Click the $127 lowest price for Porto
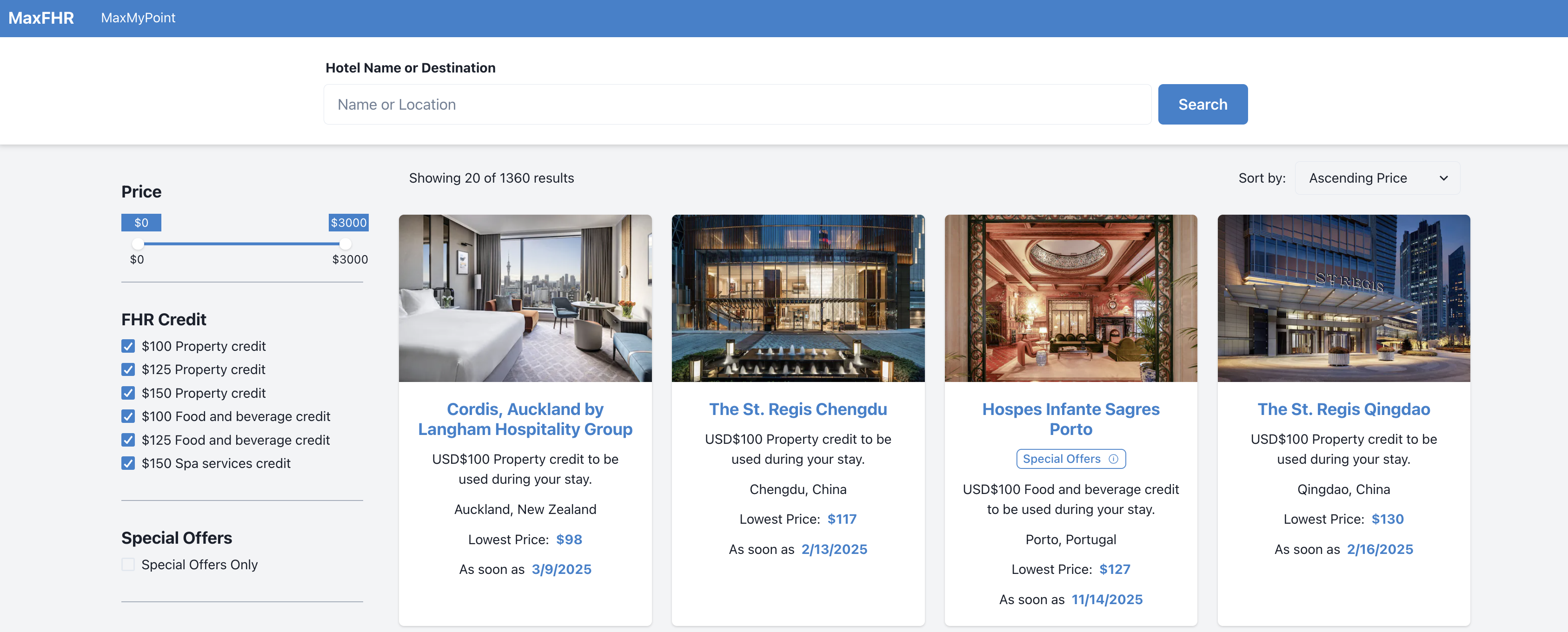Screen dimensions: 1568x632 [x=1114, y=569]
